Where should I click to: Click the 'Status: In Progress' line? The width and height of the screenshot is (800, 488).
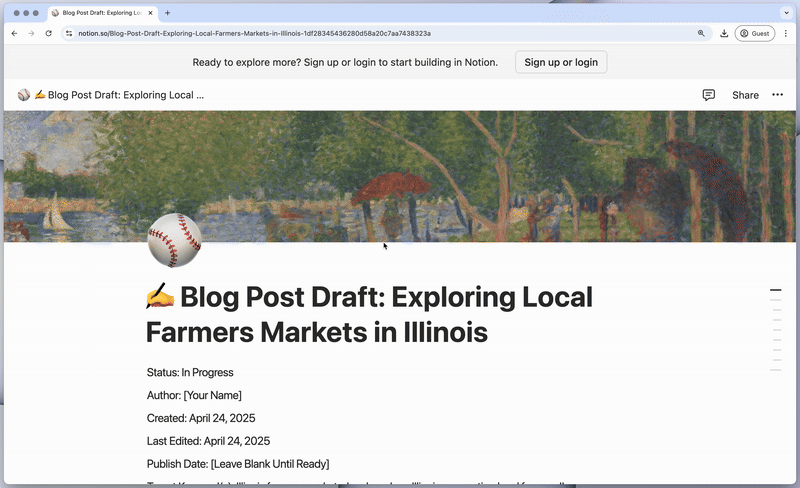click(190, 373)
